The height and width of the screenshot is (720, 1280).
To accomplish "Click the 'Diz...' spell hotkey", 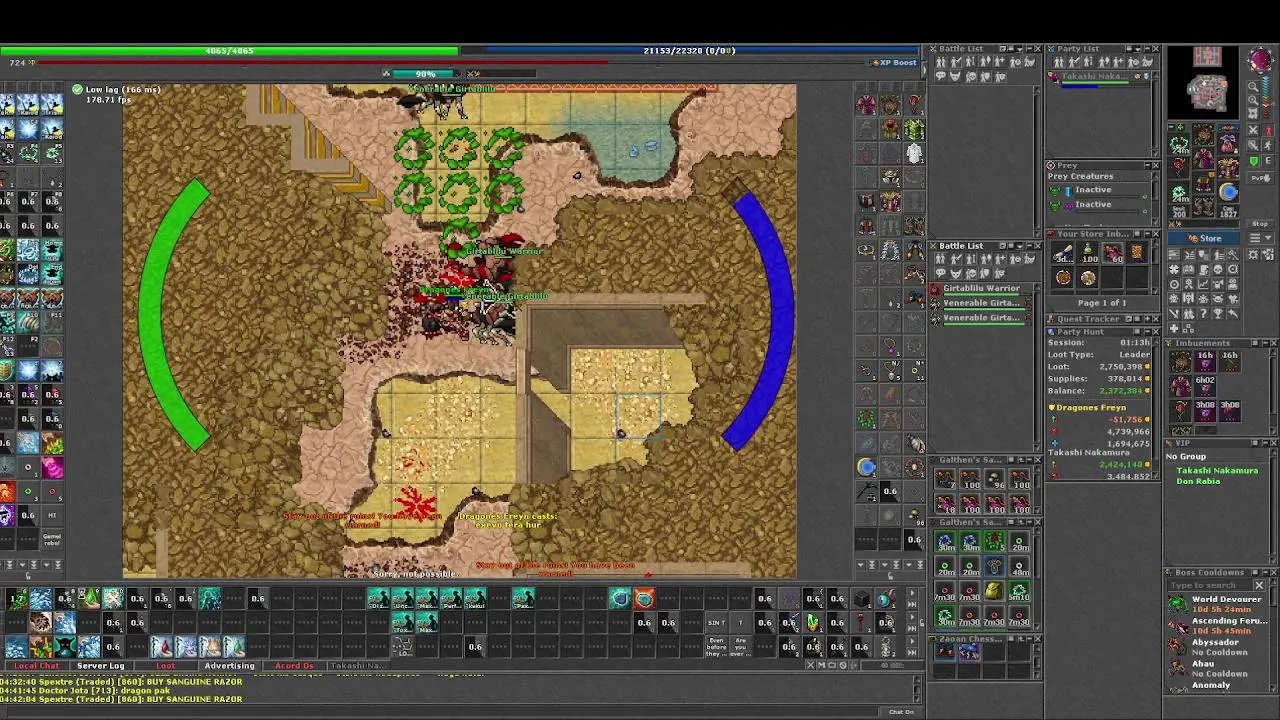I will point(379,598).
